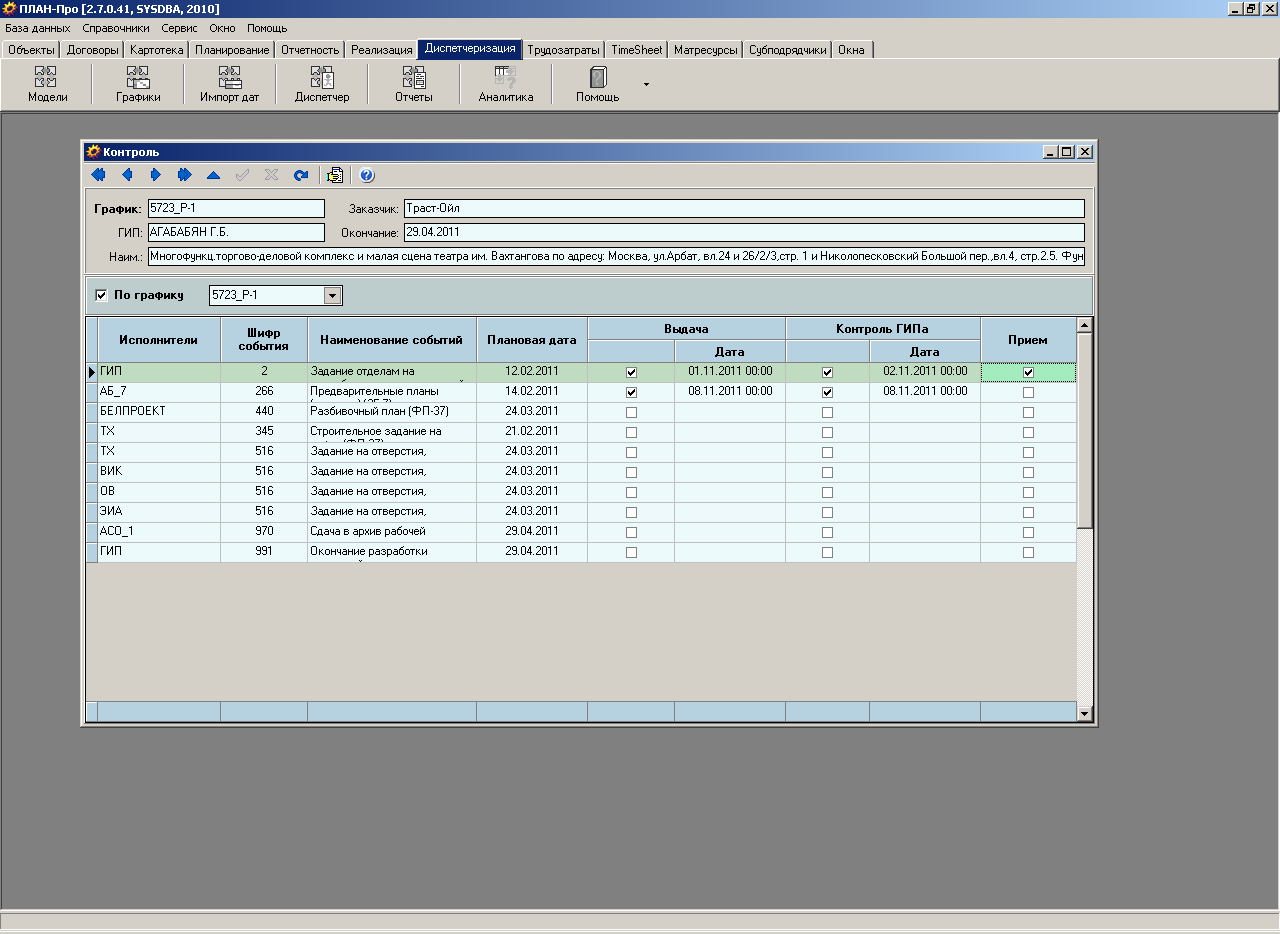This screenshot has height=934, width=1280.
Task: Click the Исполнители column header
Action: point(159,340)
